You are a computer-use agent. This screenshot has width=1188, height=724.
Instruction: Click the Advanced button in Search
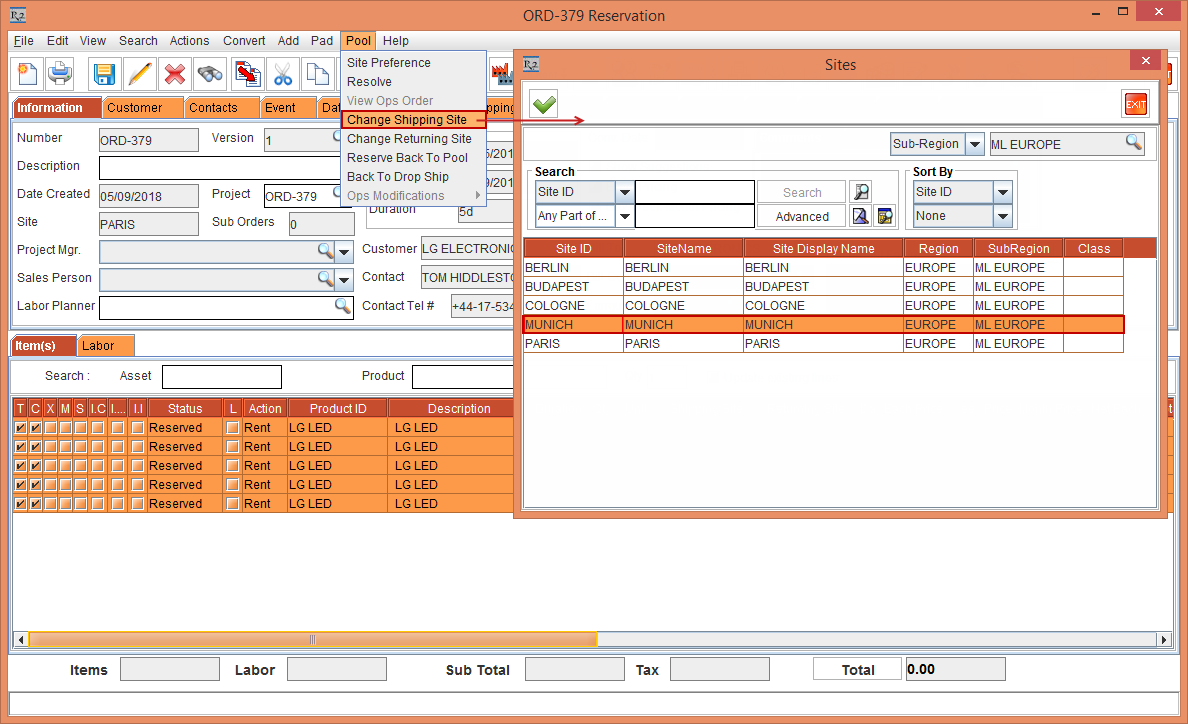click(801, 216)
